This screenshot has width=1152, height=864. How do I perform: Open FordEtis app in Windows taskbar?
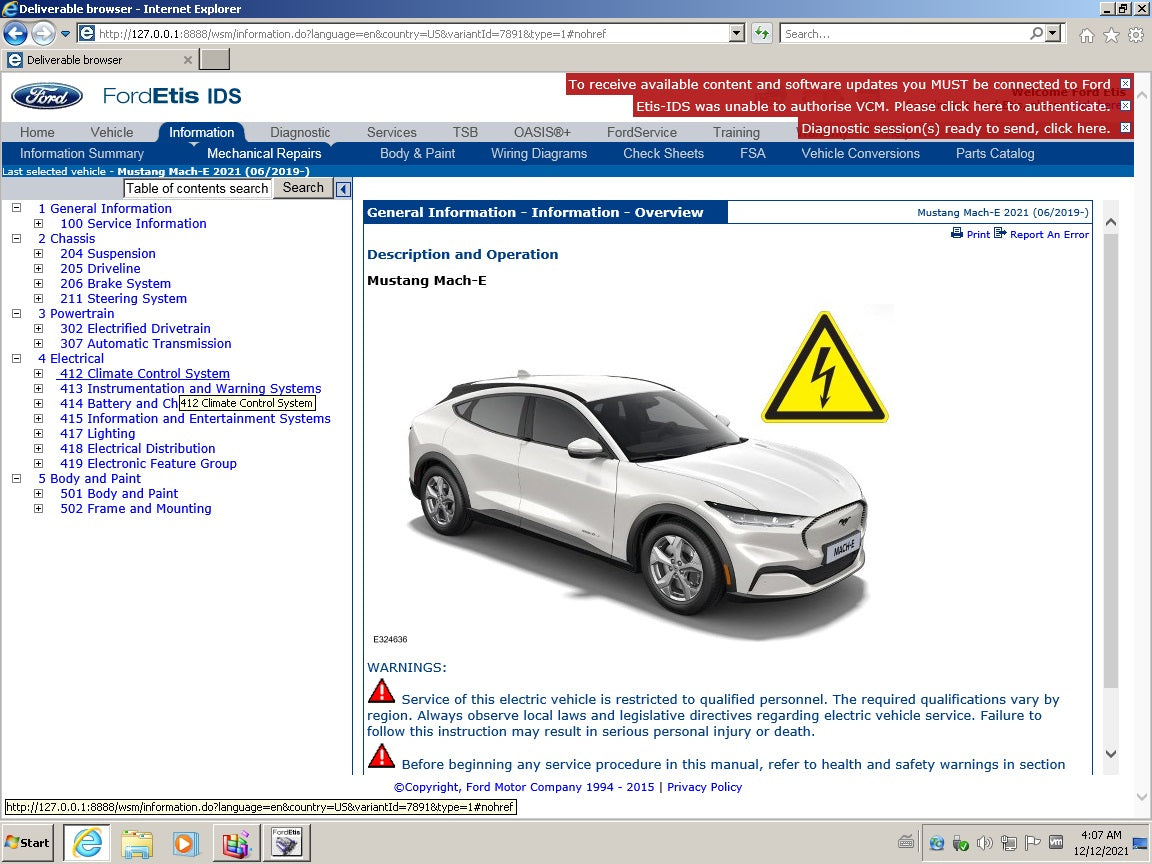(286, 843)
